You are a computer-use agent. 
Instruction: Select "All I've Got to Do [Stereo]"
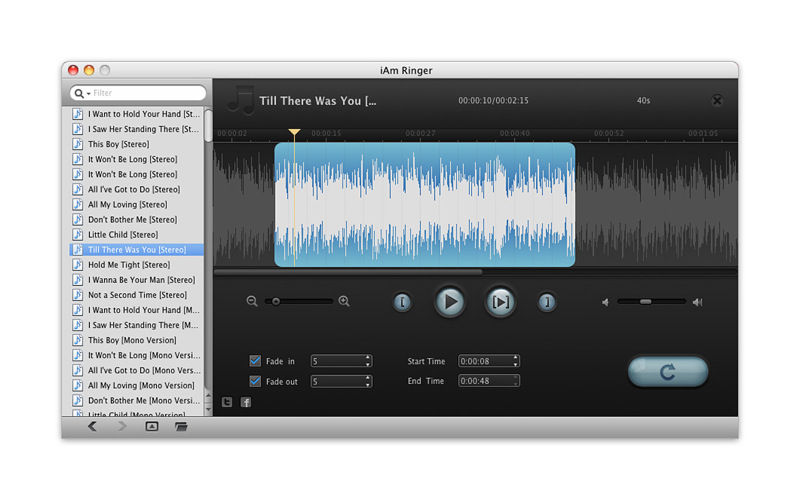point(136,189)
